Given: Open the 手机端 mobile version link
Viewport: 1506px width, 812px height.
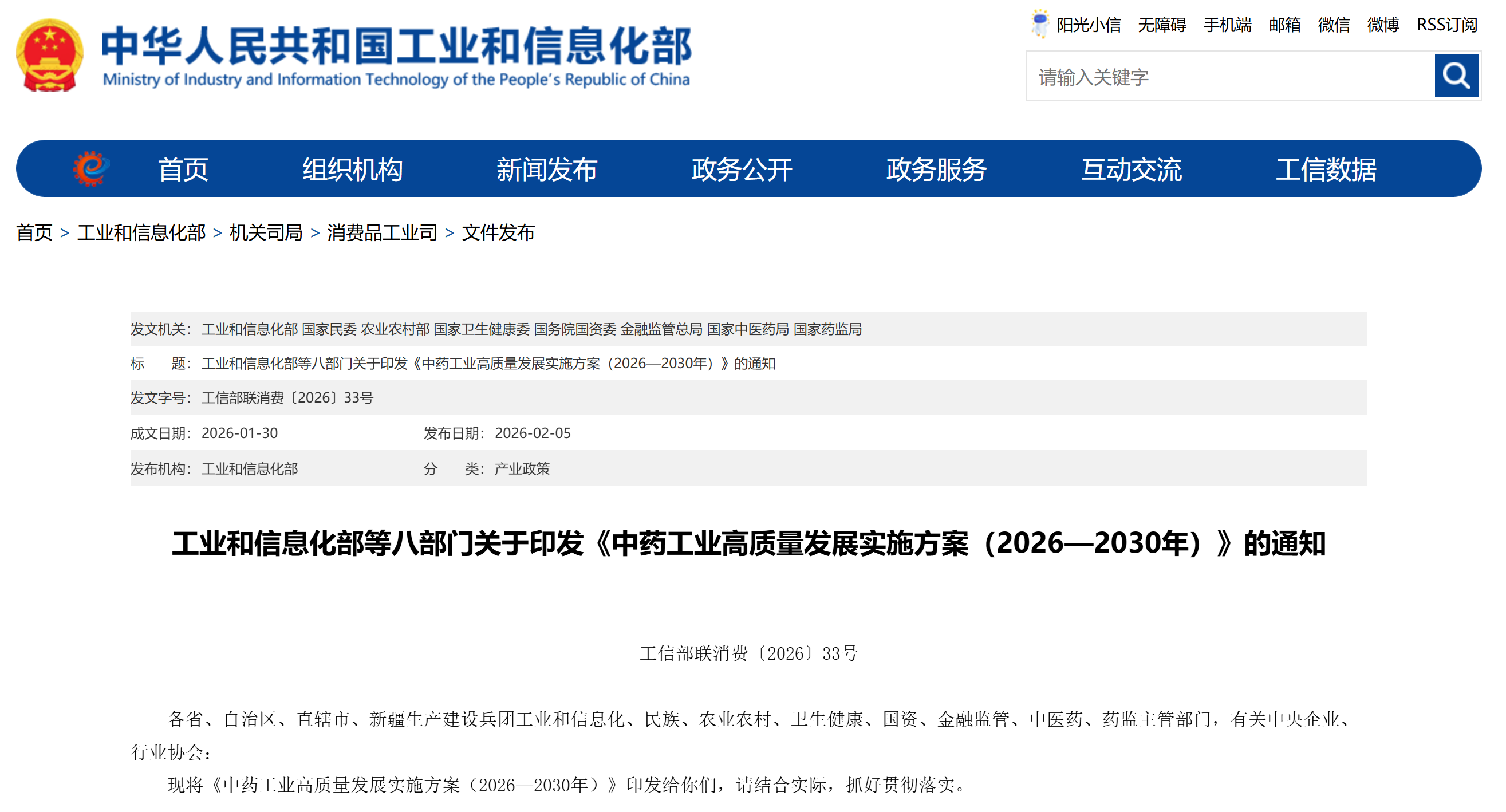Looking at the screenshot, I should (x=1227, y=25).
